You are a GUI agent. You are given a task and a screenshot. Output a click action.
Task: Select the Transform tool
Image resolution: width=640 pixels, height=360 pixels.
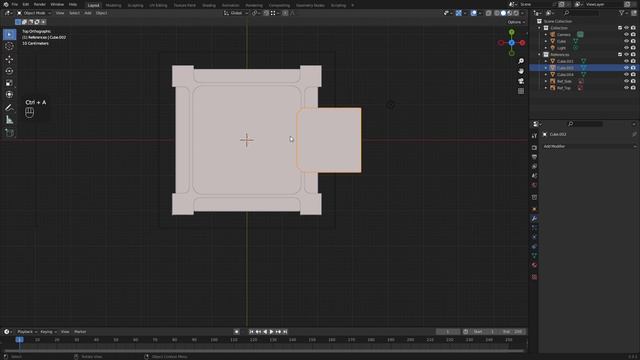click(9, 95)
